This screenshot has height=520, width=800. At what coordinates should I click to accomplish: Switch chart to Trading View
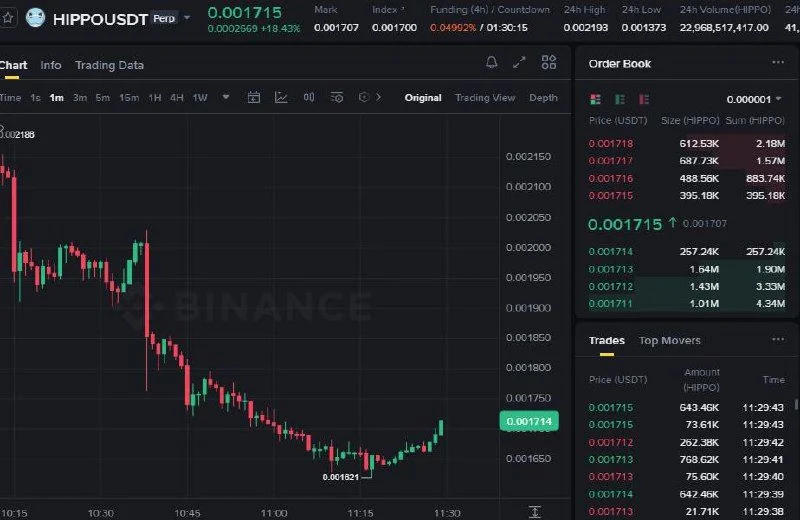485,97
